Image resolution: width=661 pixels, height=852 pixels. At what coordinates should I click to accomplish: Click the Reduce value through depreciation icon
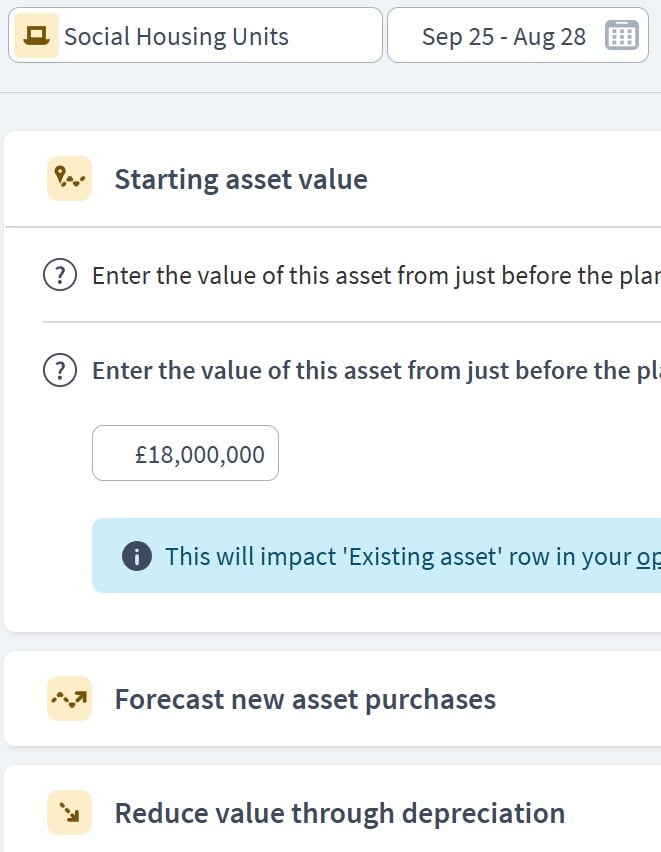pyautogui.click(x=69, y=813)
